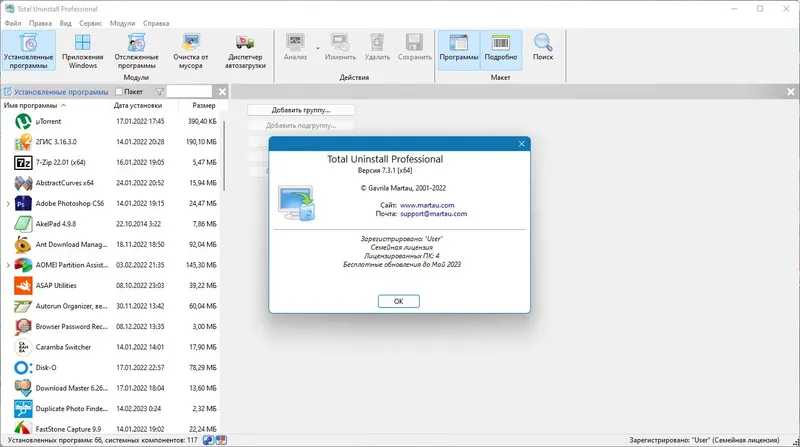Click the Добавить подгруппу button
The height and width of the screenshot is (447, 800).
click(301, 125)
